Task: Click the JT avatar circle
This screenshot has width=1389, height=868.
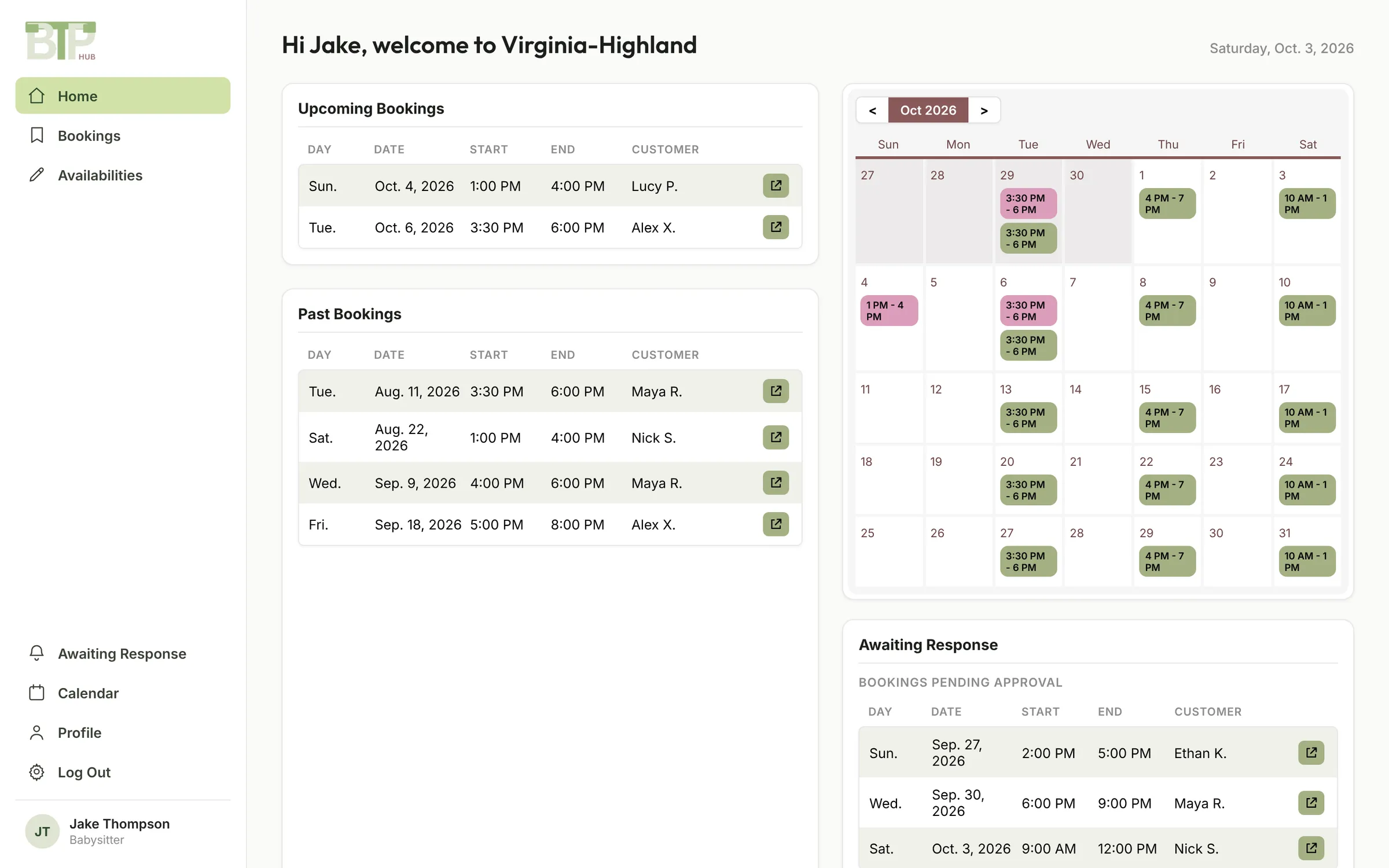Action: pos(42,832)
